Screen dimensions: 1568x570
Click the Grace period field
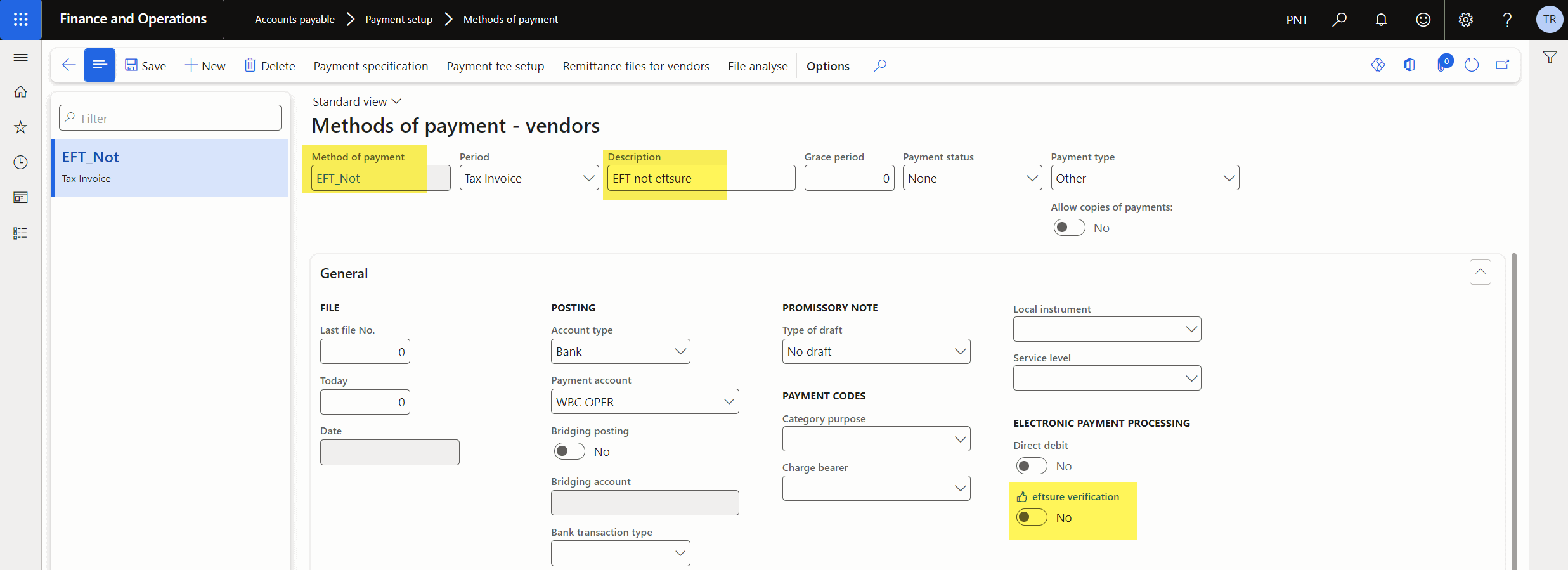click(850, 178)
